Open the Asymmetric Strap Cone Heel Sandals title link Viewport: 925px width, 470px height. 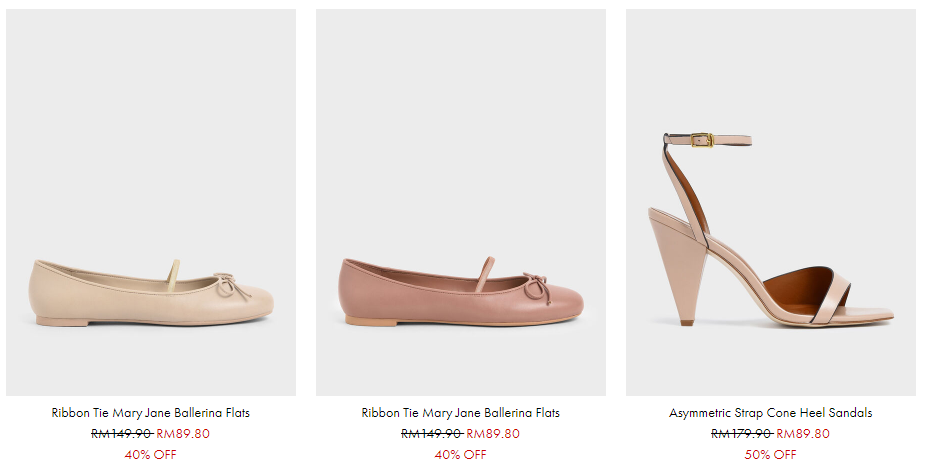770,413
